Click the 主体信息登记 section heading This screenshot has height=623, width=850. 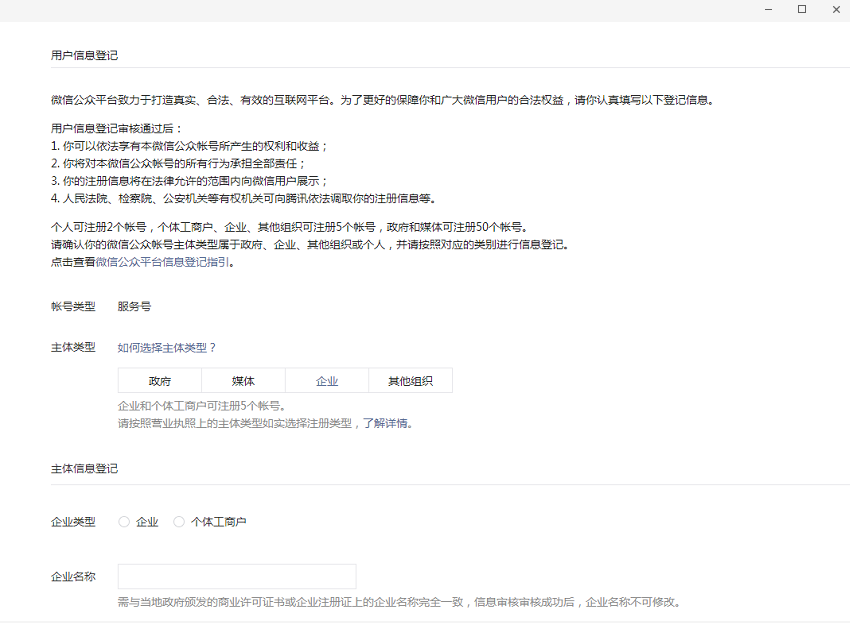84,468
